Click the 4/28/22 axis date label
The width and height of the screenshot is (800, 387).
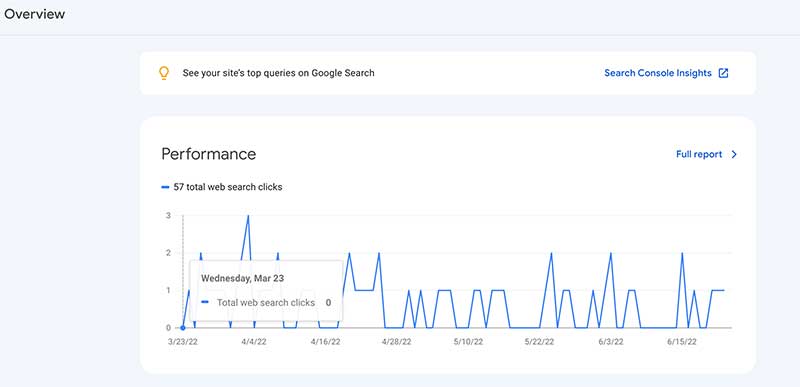(396, 342)
